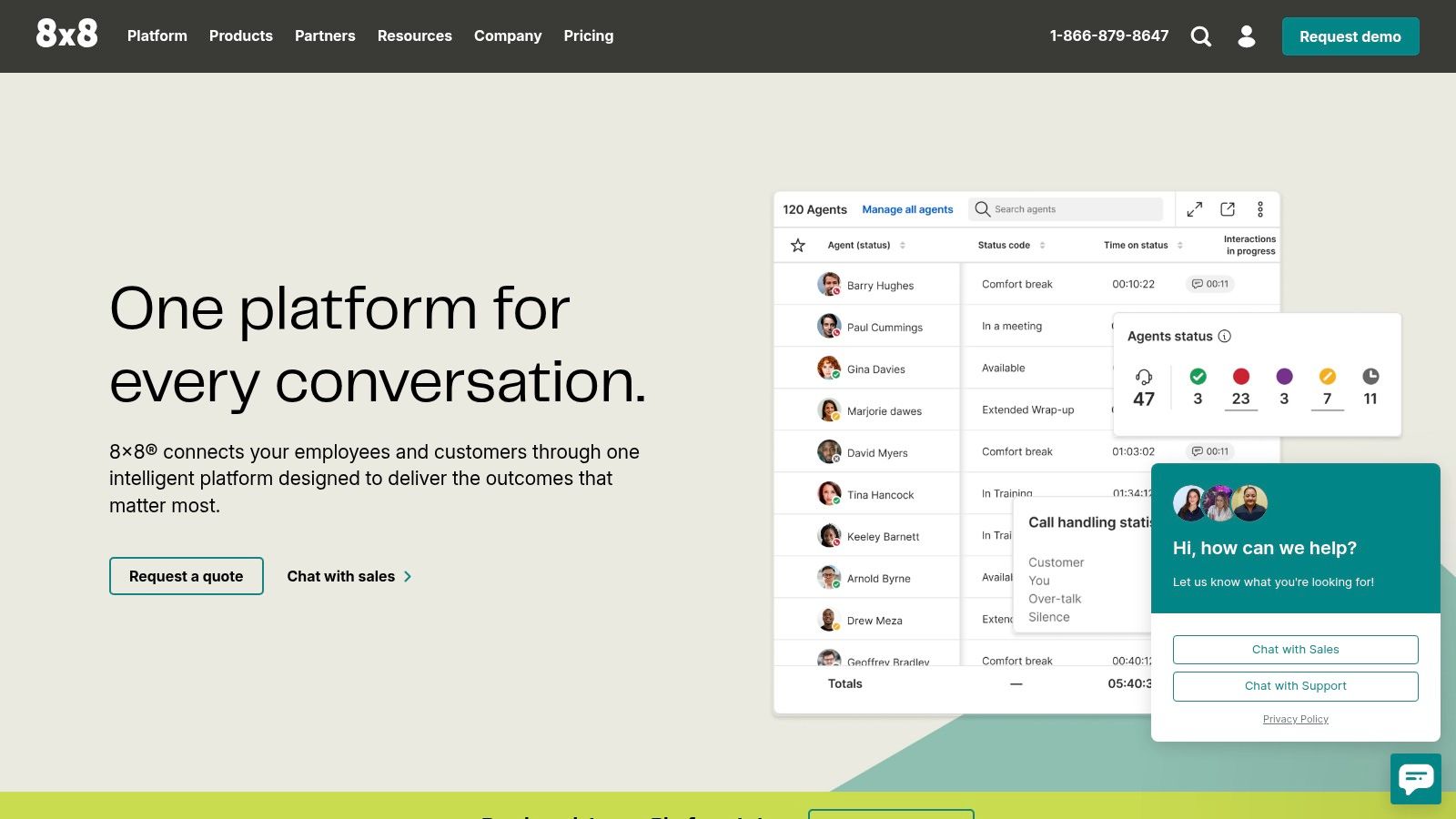Viewport: 1456px width, 819px height.
Task: Click the 00:11 interaction badge in David Myers row
Action: coord(1210,451)
